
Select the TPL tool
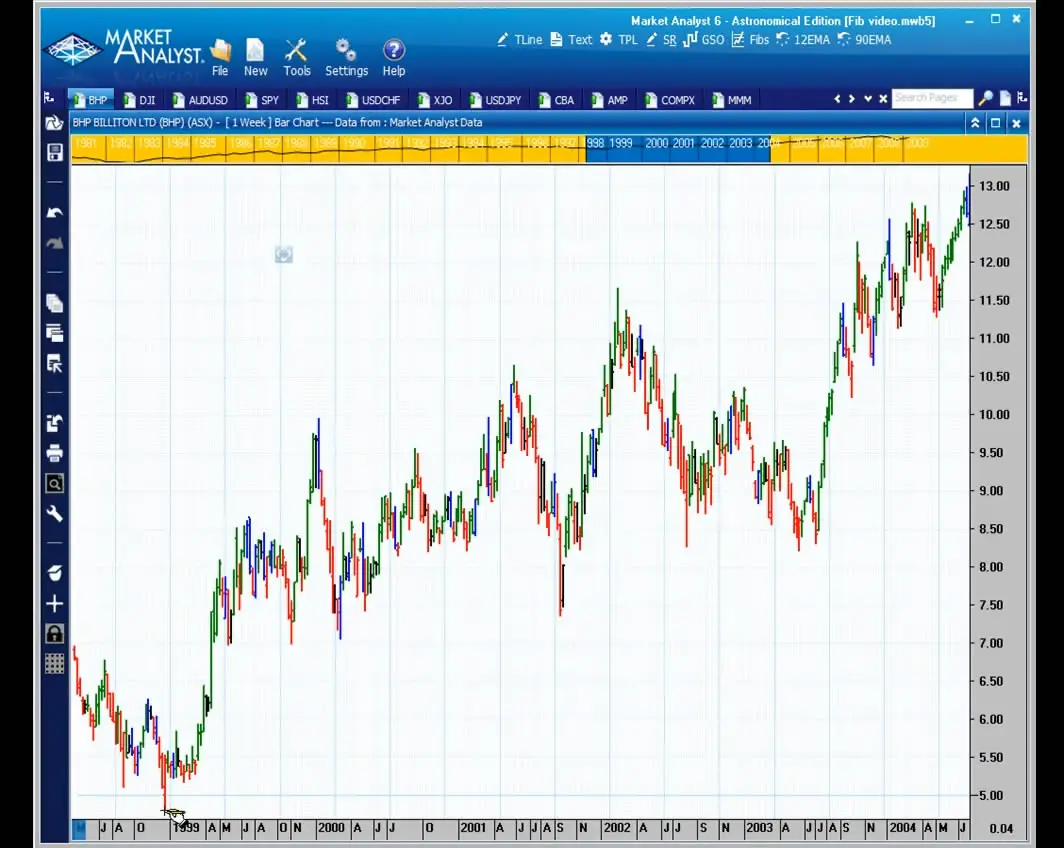(619, 40)
